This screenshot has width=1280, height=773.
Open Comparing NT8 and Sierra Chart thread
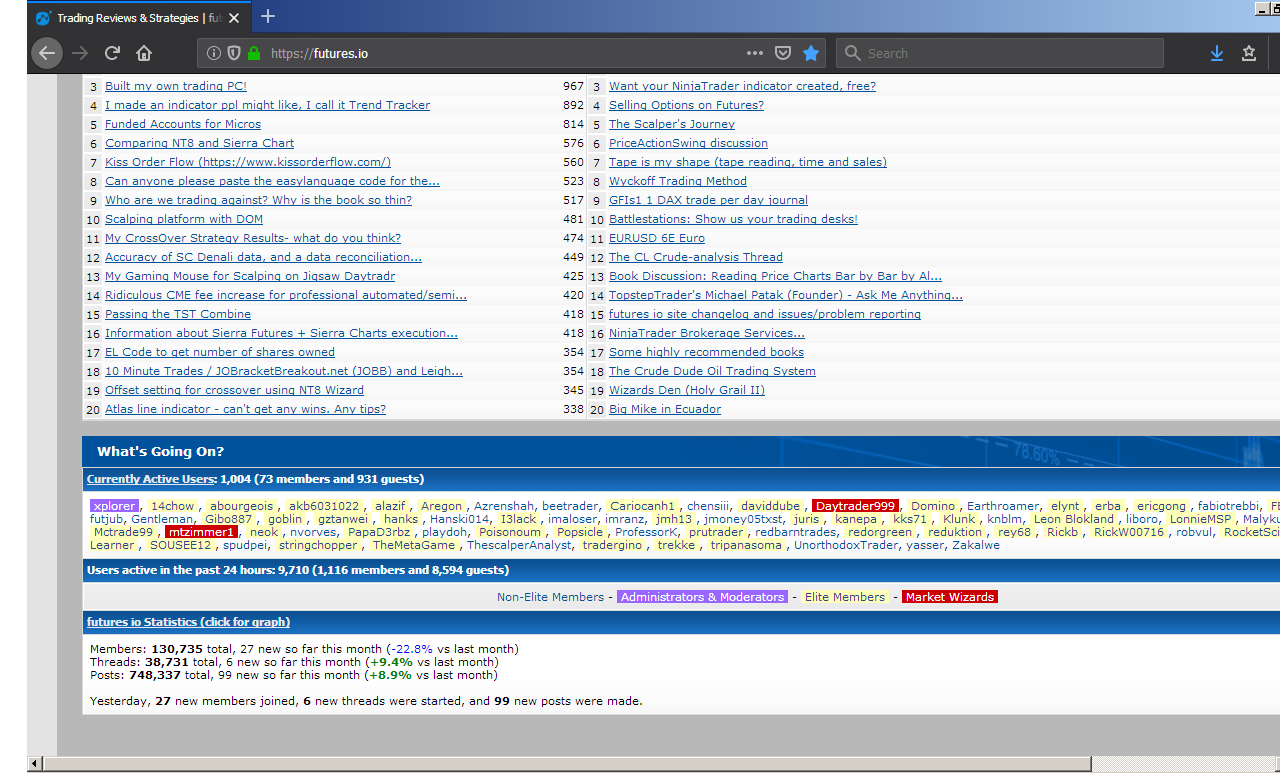click(199, 143)
